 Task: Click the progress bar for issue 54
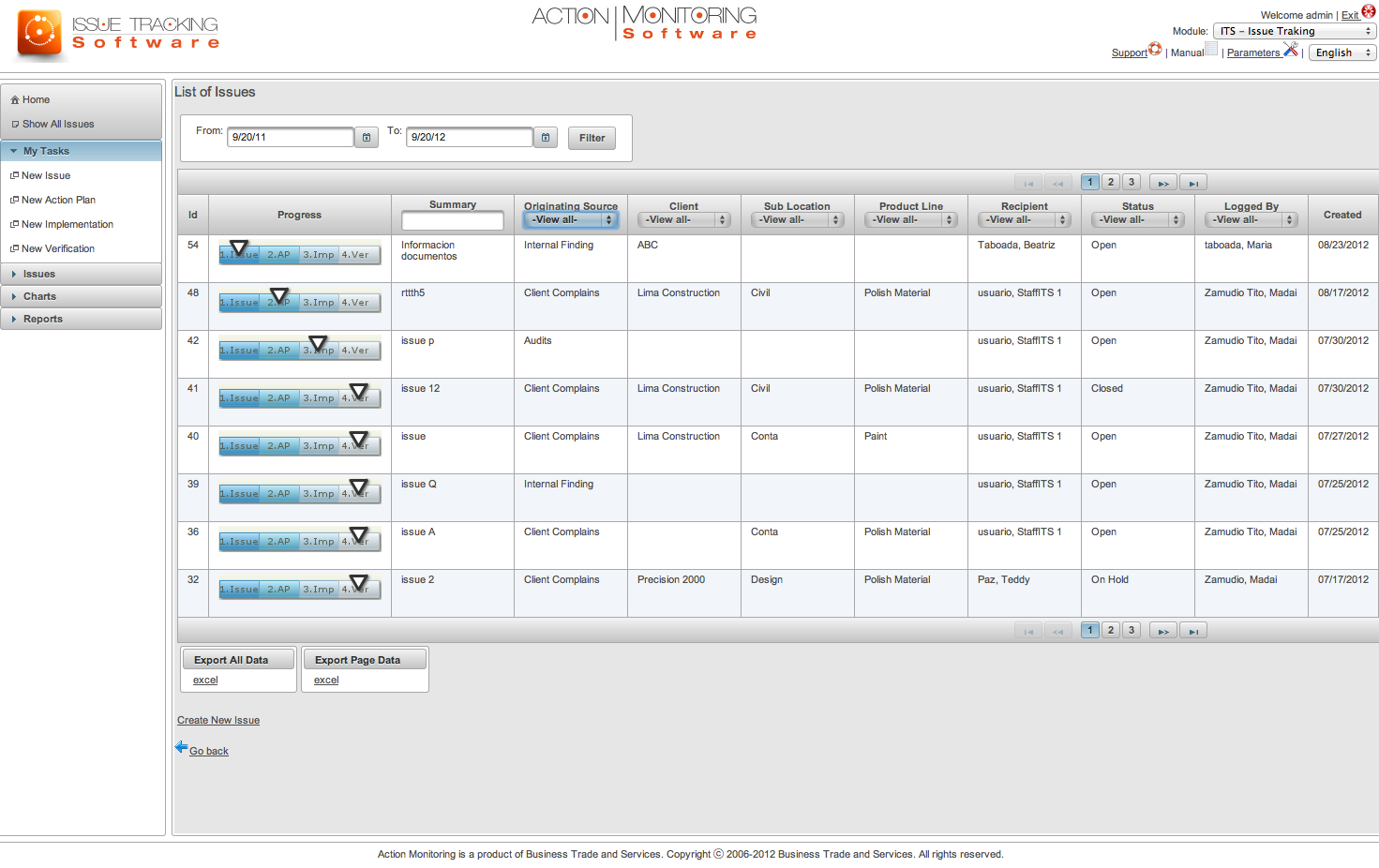(299, 255)
